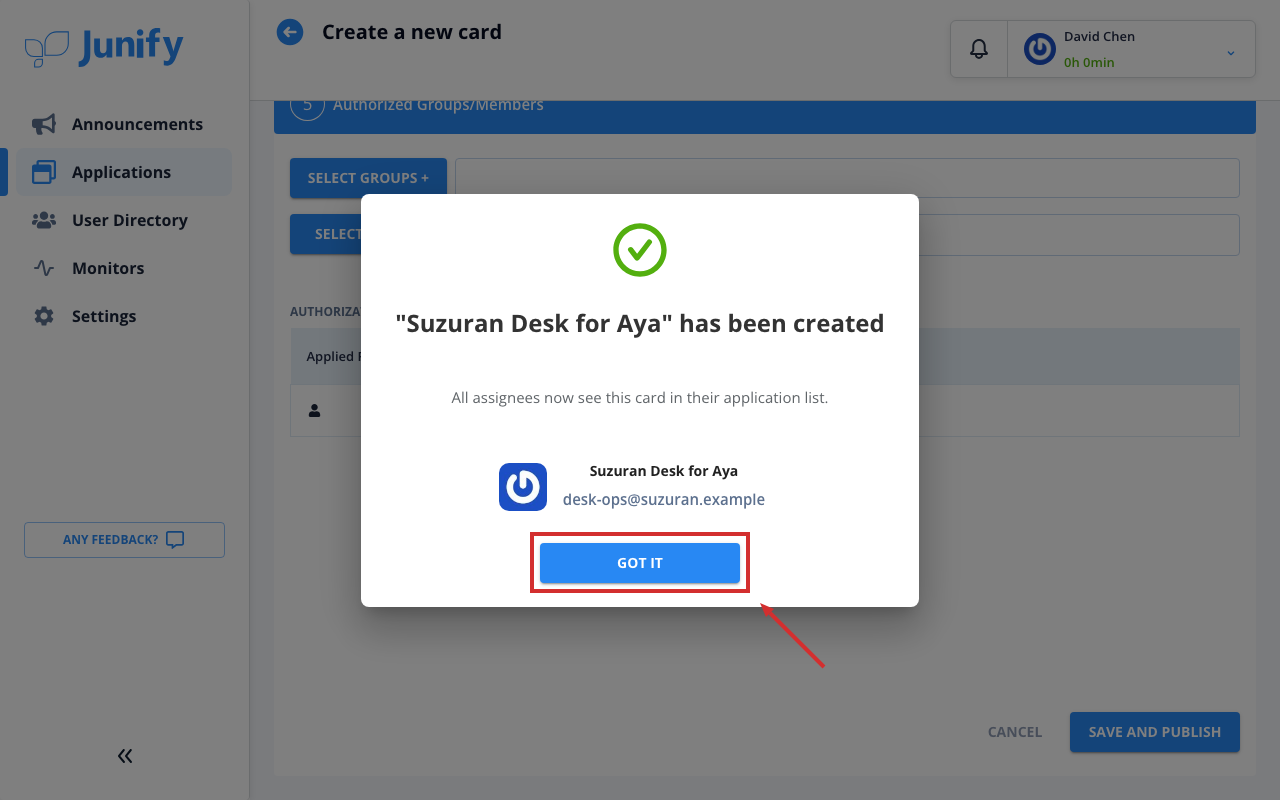
Task: Open User Directory in the sidebar
Action: (x=124, y=220)
